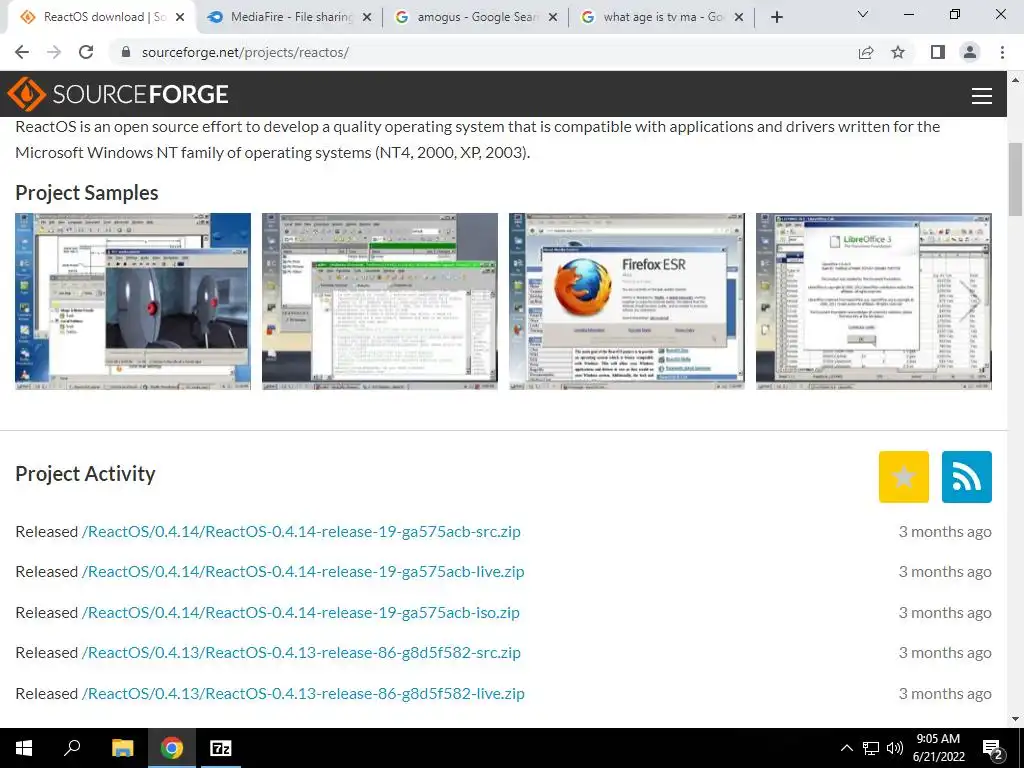Open the ReactOS-0.4.14 live.zip release link
The image size is (1024, 768).
point(303,571)
